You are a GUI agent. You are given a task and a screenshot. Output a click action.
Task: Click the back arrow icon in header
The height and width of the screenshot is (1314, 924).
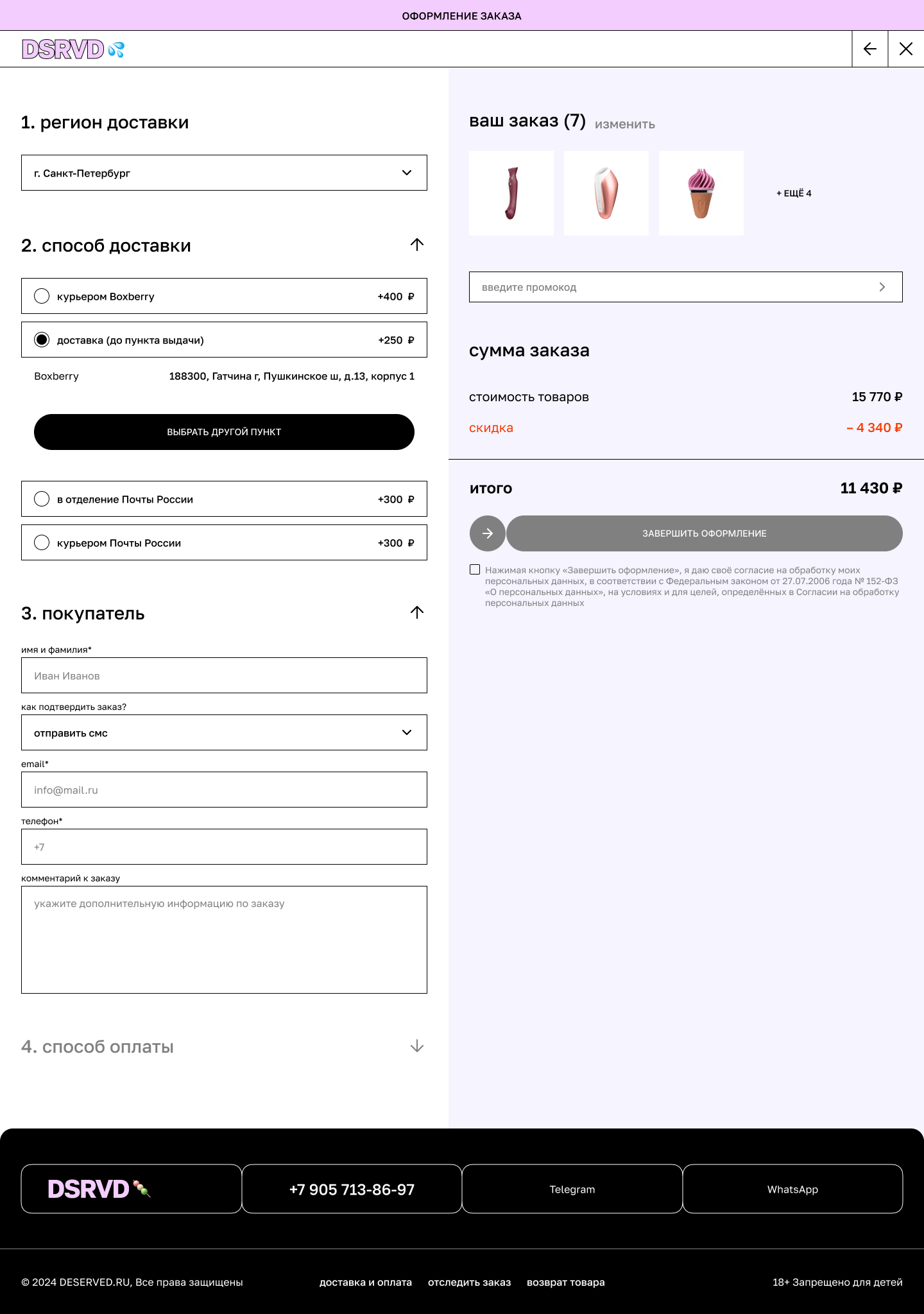pyautogui.click(x=869, y=49)
